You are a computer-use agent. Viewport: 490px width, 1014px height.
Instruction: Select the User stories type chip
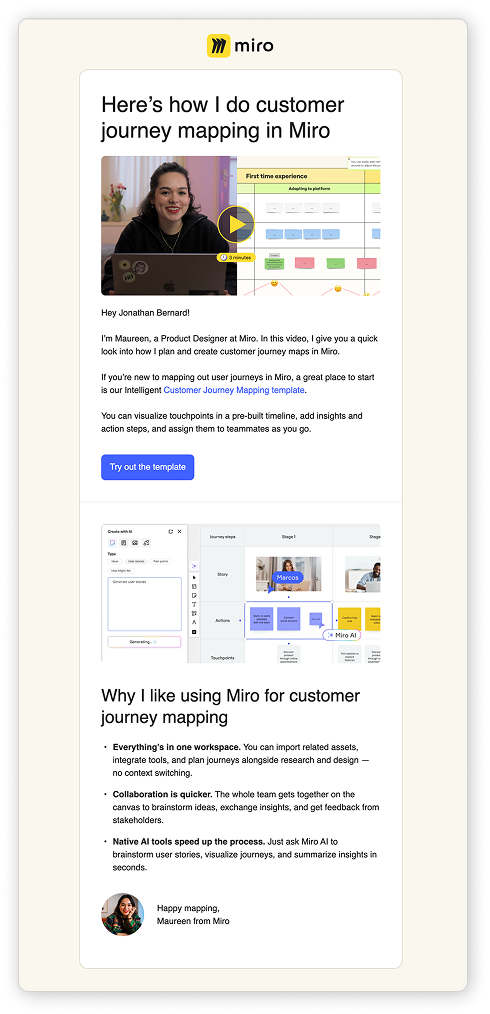136,561
